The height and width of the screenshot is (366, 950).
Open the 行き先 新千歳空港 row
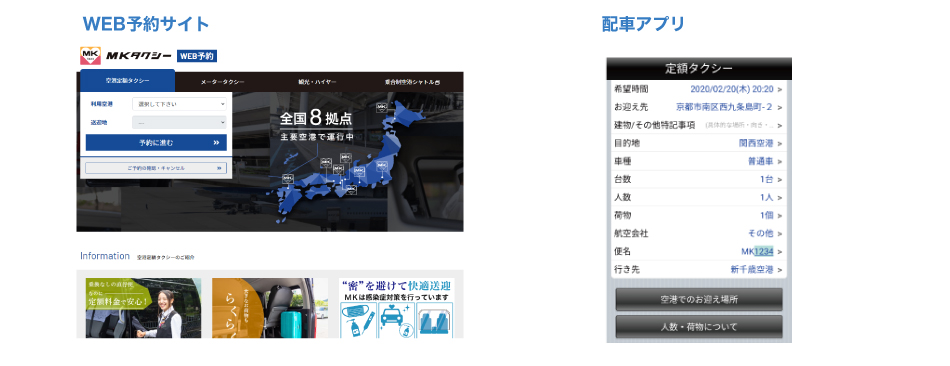(x=699, y=269)
